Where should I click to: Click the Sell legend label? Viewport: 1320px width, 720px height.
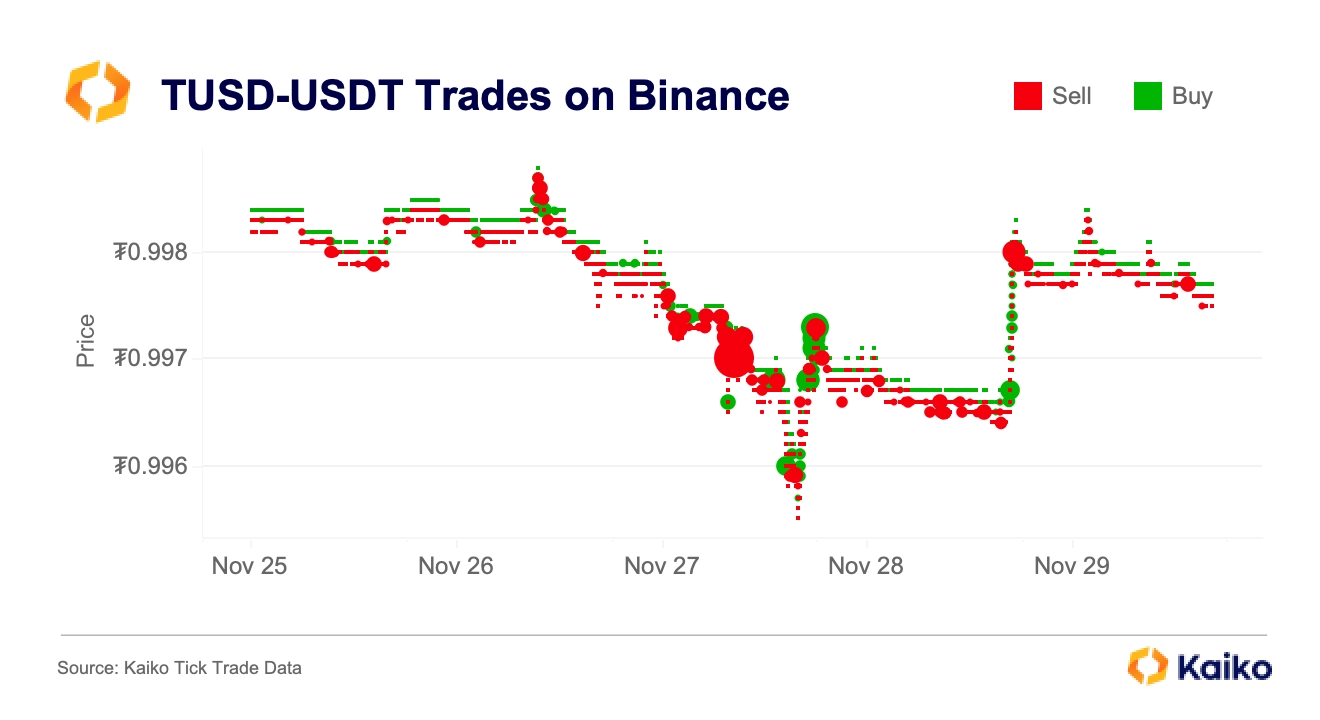pos(1072,96)
